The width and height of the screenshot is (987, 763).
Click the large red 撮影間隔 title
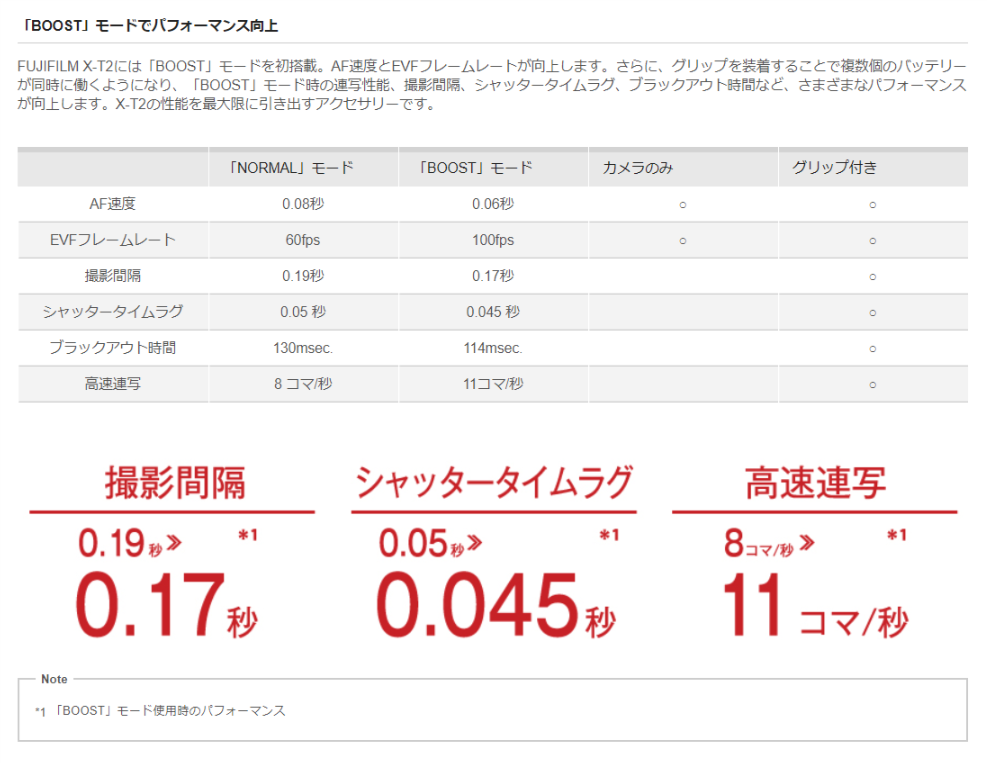[175, 483]
